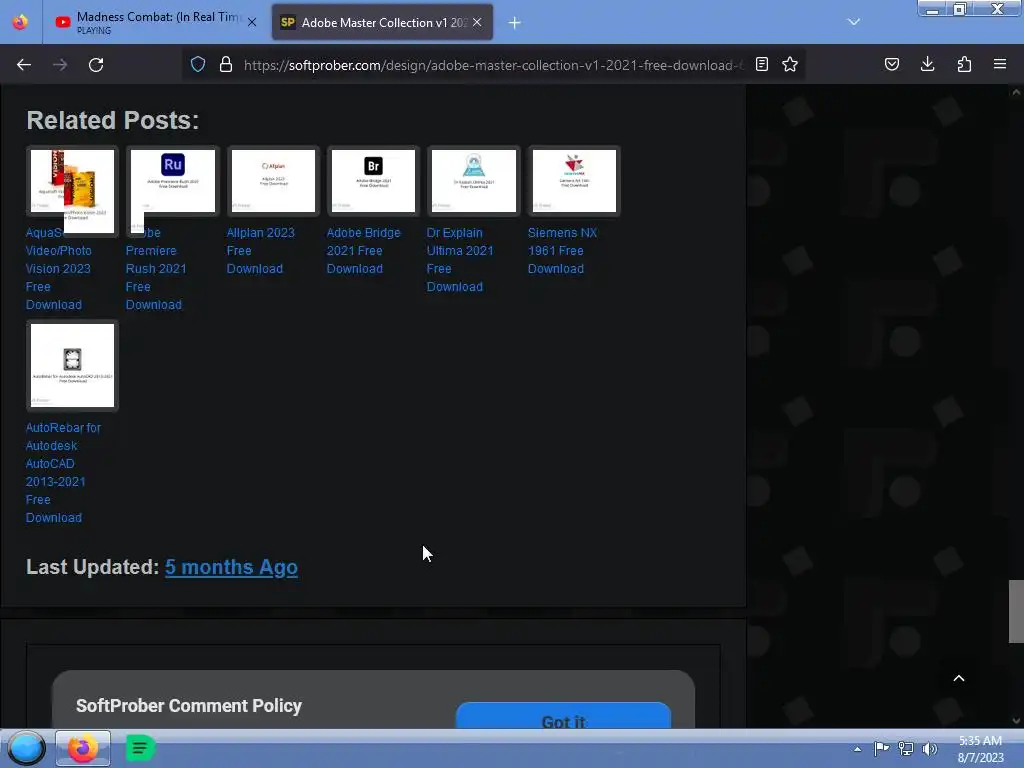Go back to the previous page

(24, 65)
